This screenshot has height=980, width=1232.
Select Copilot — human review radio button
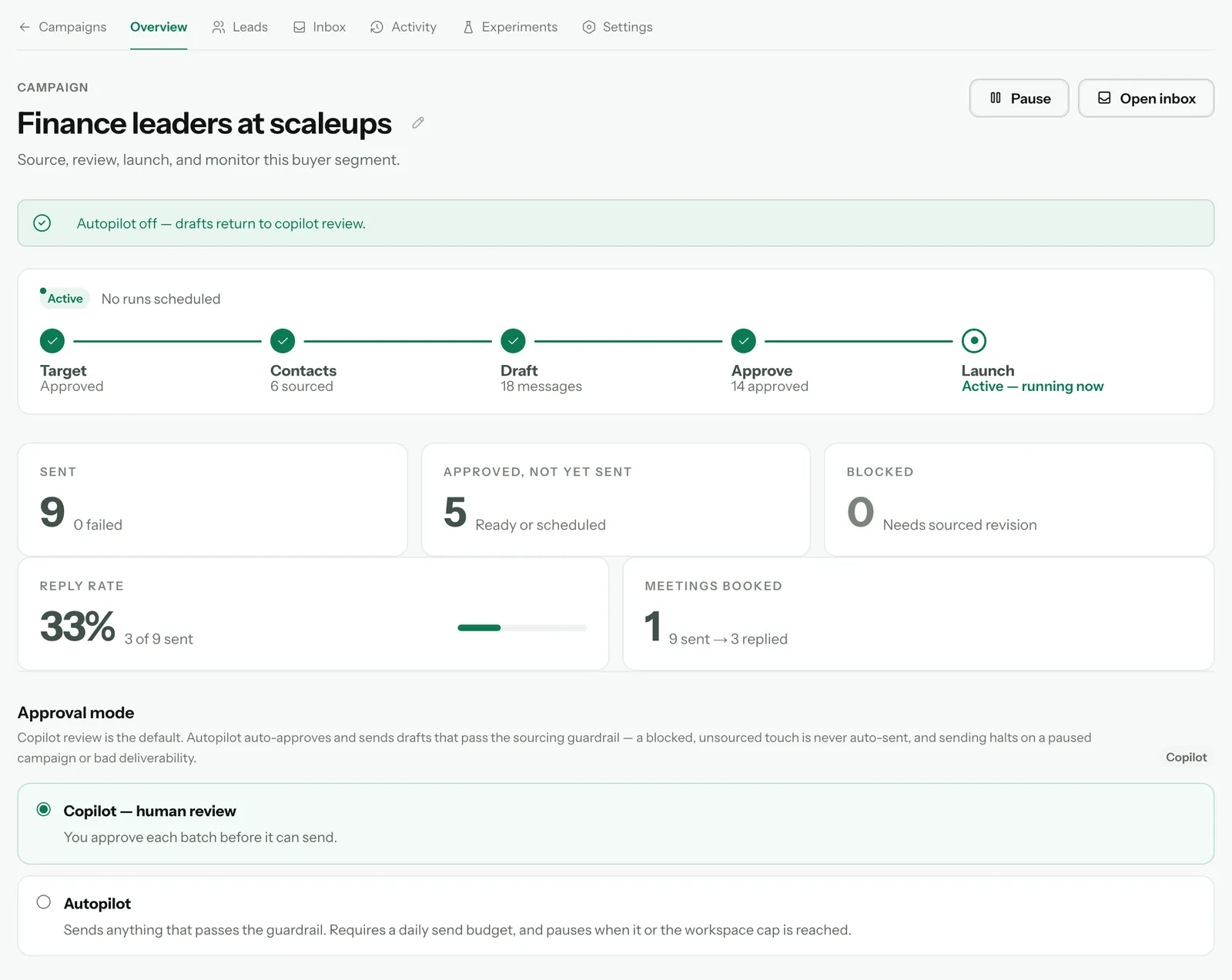(44, 809)
